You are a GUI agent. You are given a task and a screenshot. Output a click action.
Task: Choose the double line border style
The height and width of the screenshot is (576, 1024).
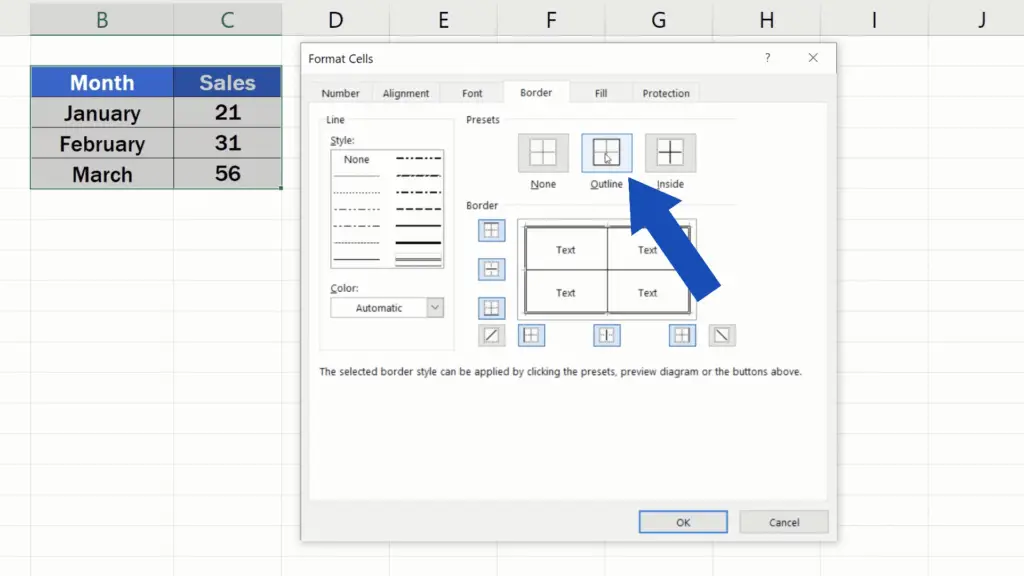point(418,260)
